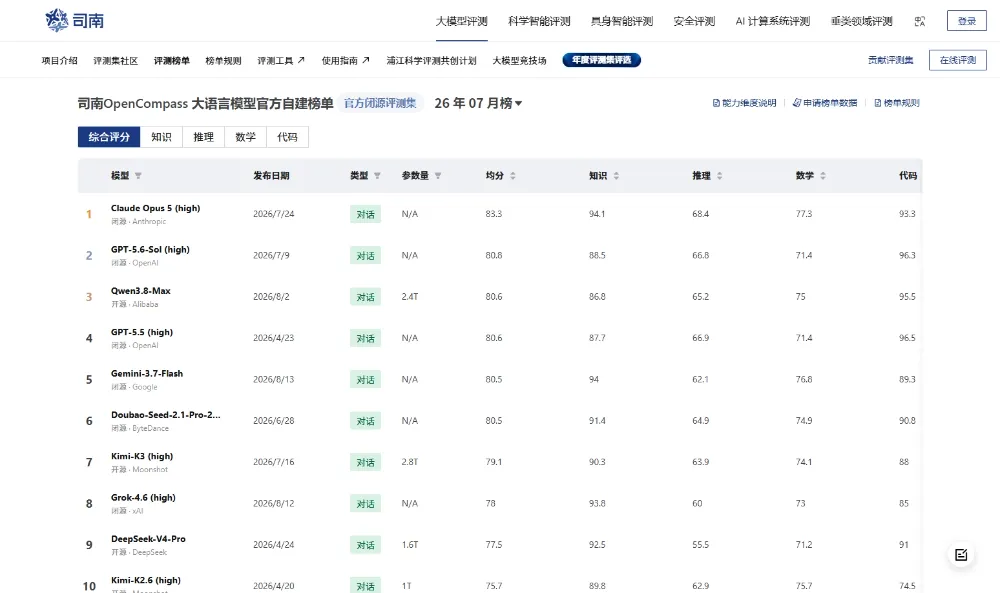
Task: Switch to the 数学 score tab
Action: click(246, 136)
